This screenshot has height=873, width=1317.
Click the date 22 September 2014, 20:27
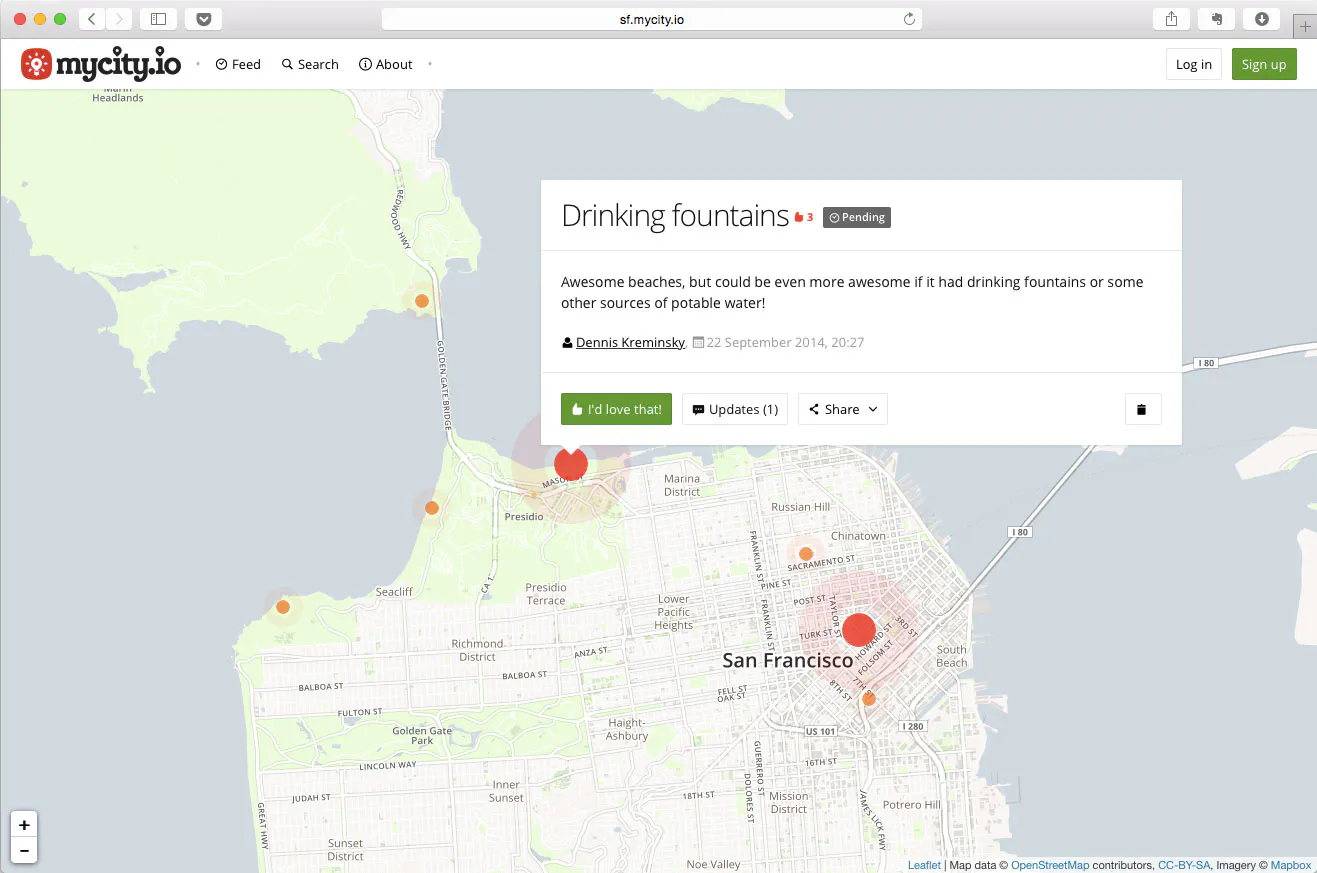785,342
